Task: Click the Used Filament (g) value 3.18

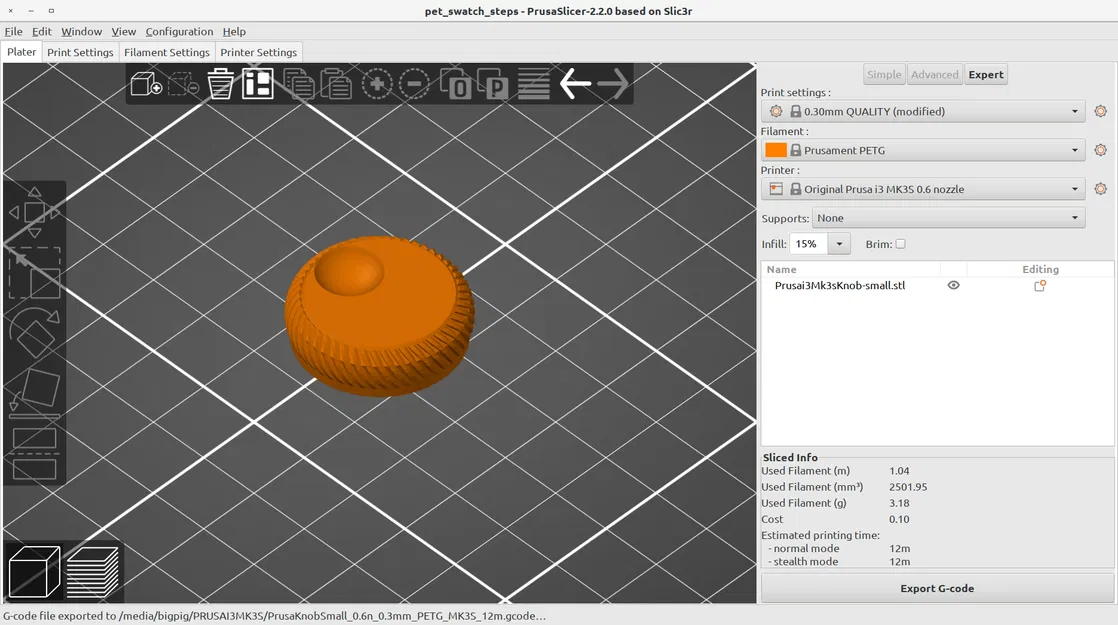Action: (x=899, y=503)
